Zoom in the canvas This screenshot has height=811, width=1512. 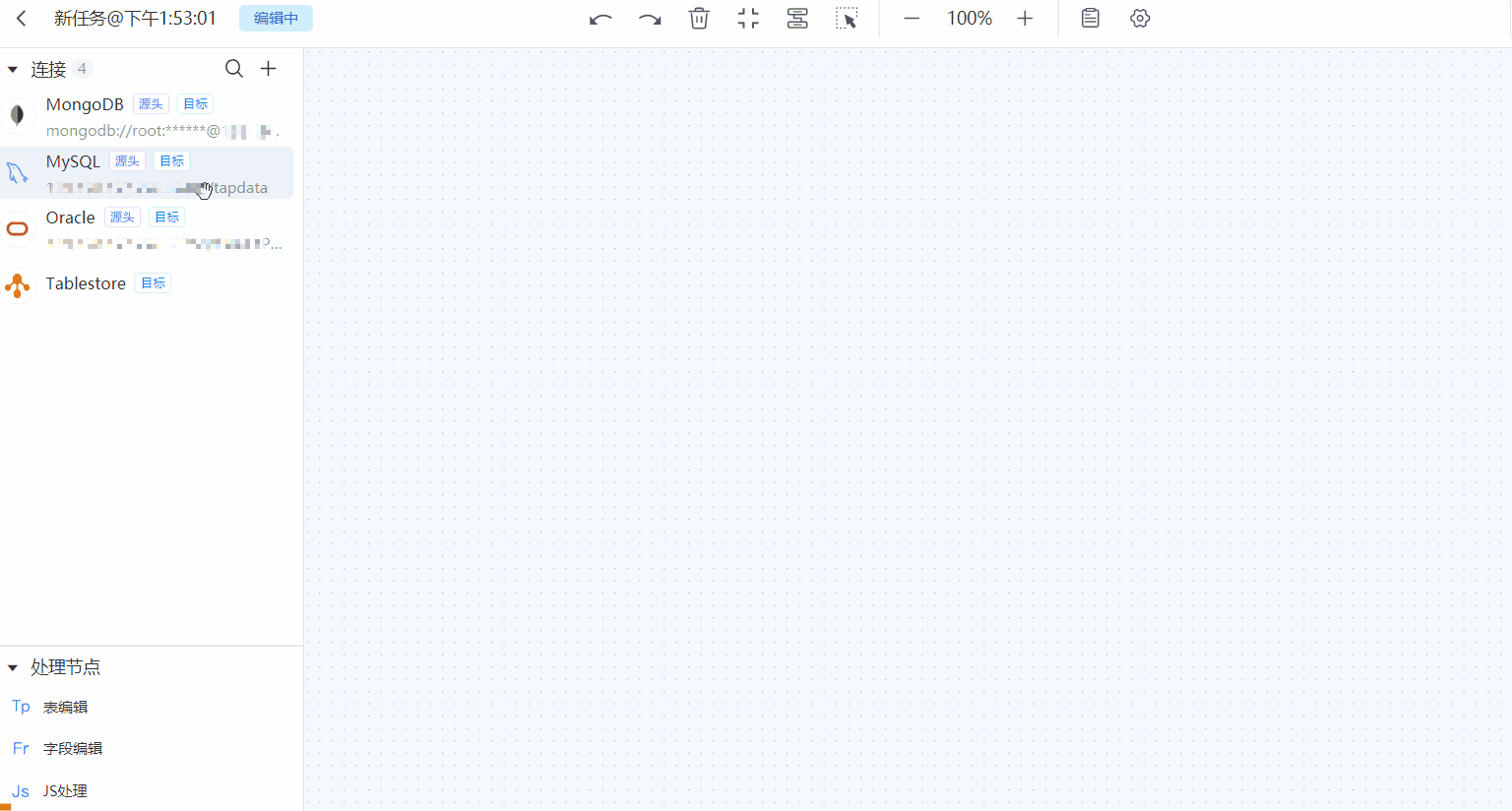1025,19
